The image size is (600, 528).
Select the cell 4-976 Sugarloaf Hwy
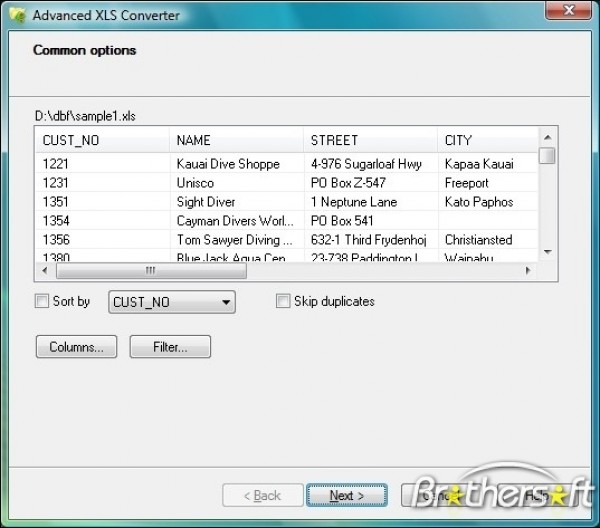point(370,164)
